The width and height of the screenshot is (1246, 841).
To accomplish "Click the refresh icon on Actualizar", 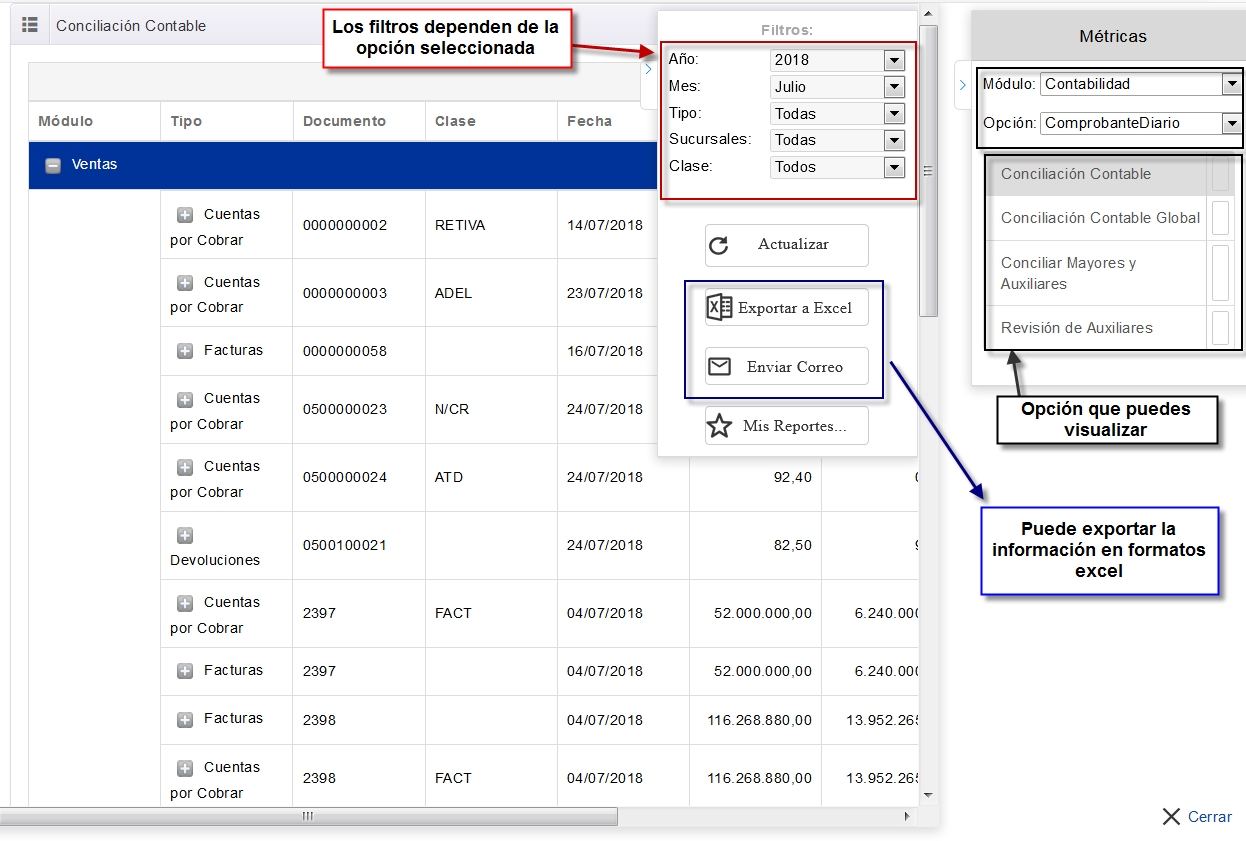I will click(718, 245).
